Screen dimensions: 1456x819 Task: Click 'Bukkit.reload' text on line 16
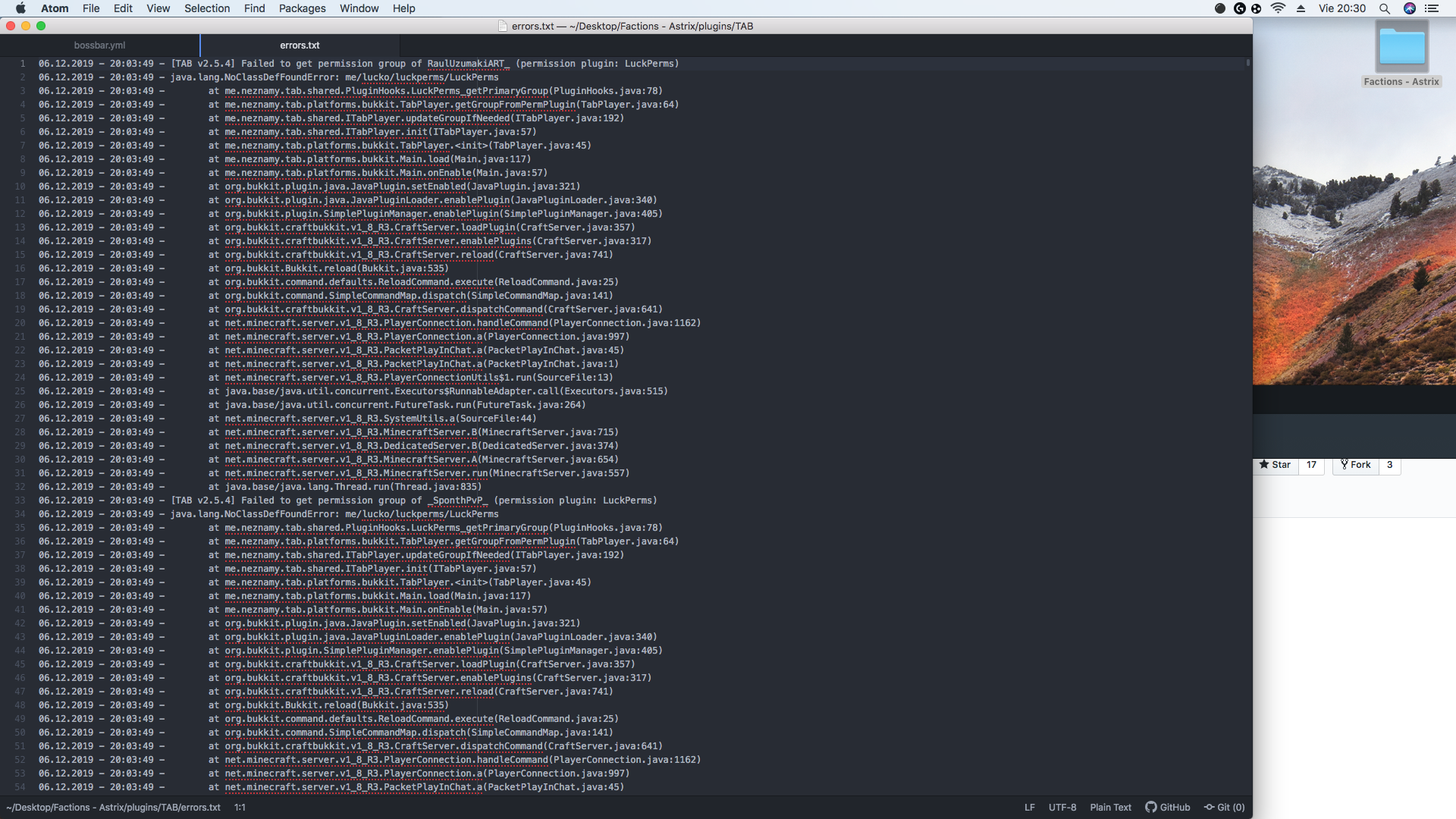point(321,268)
